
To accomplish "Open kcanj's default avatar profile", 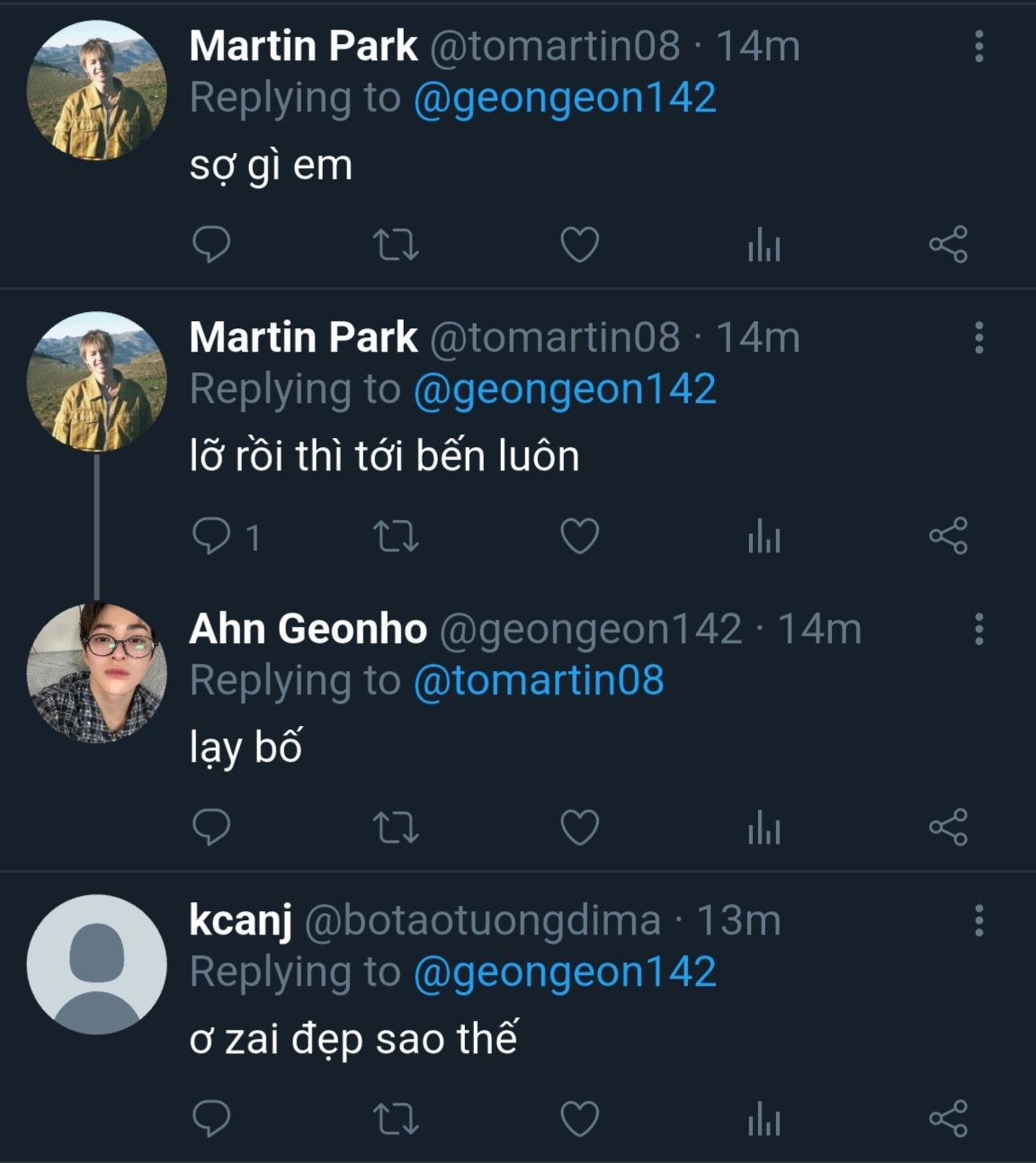I will pyautogui.click(x=97, y=964).
